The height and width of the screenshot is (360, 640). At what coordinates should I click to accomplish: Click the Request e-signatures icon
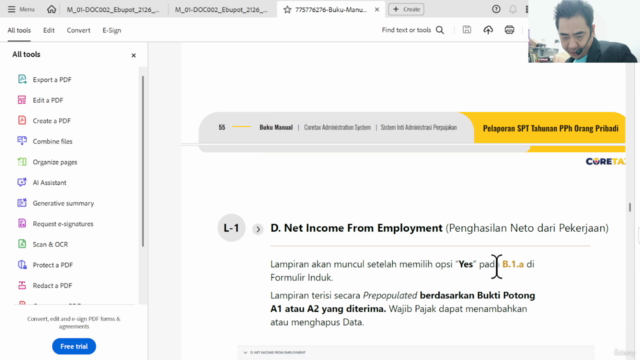22,223
